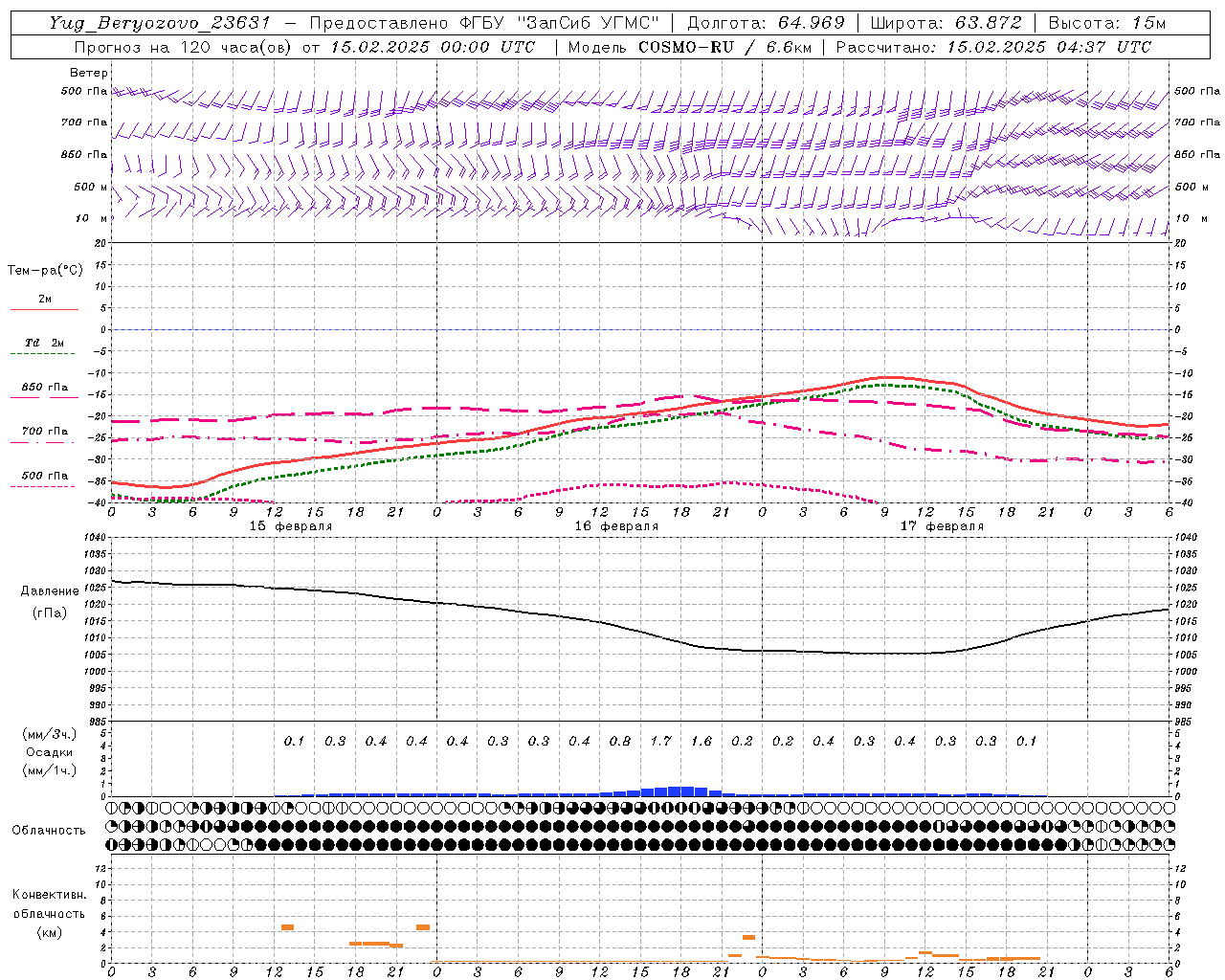
Task: Click the 16 февраля date label
Action: (616, 526)
